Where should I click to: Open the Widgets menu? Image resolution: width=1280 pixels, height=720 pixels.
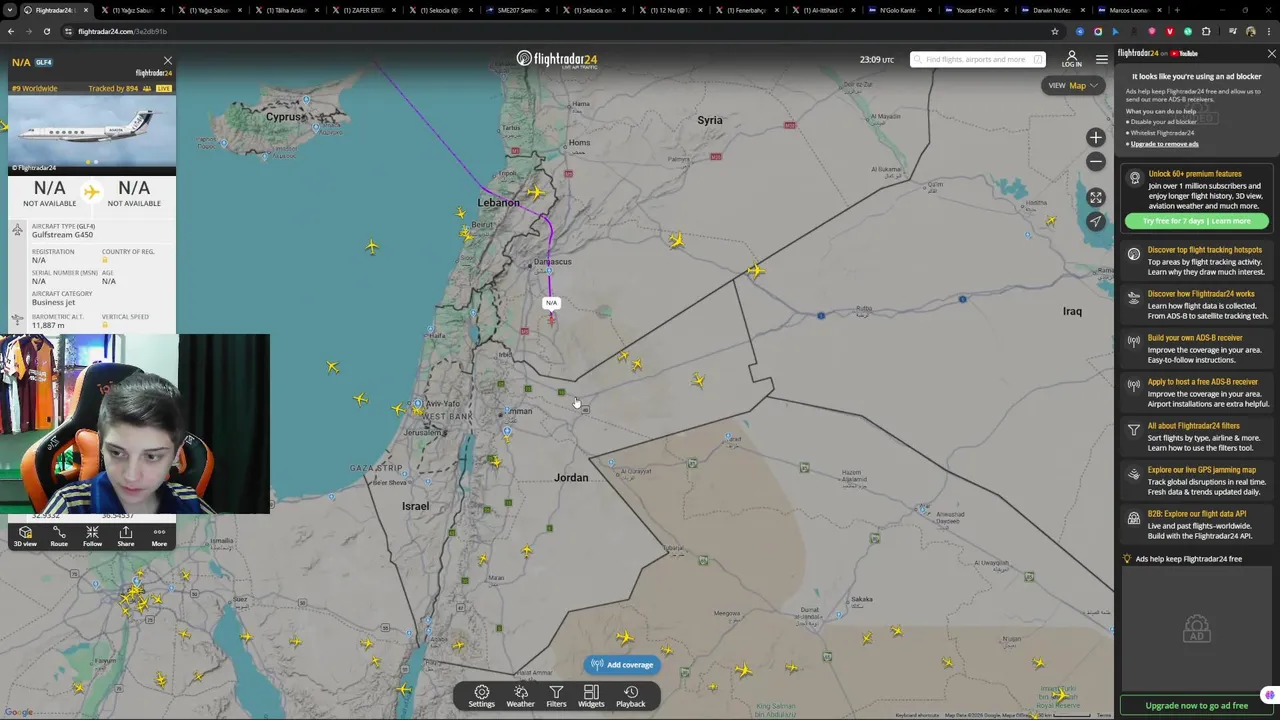591,696
